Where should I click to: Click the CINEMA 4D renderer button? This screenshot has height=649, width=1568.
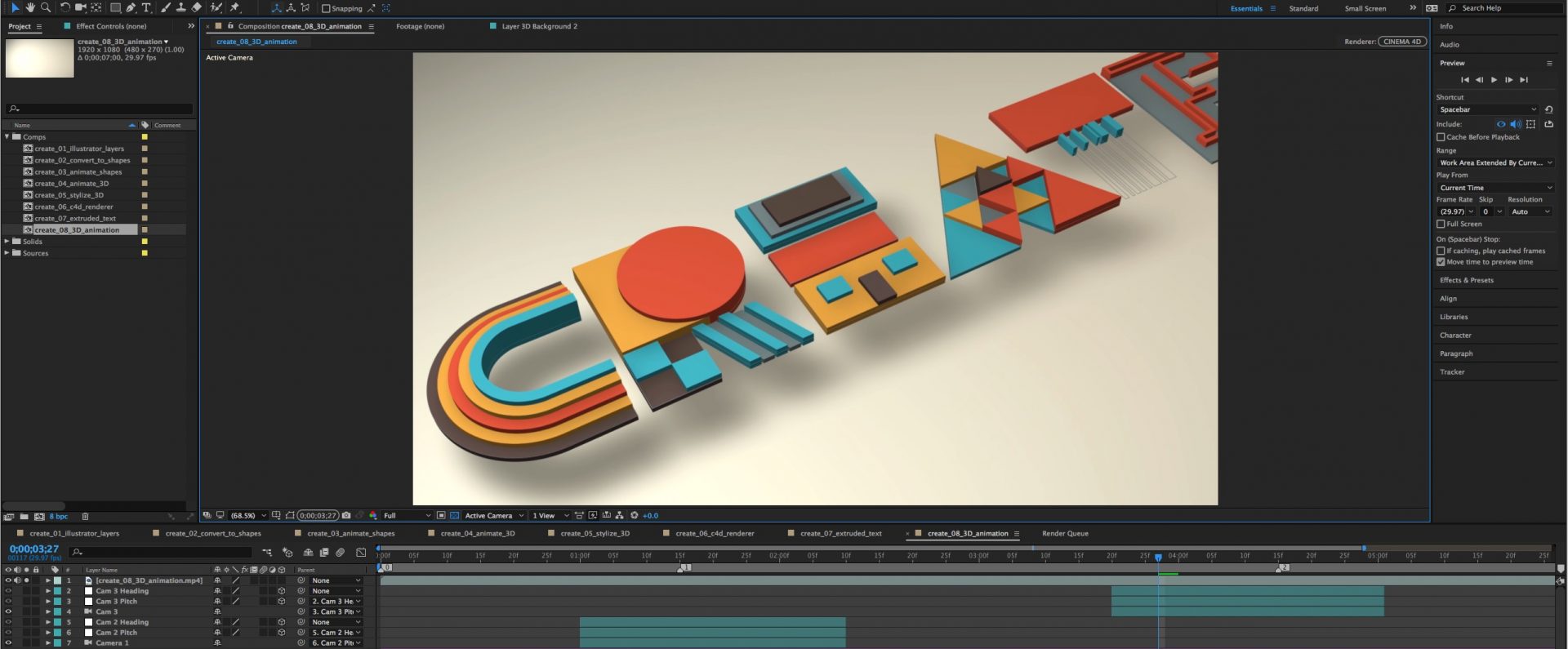coord(1401,42)
